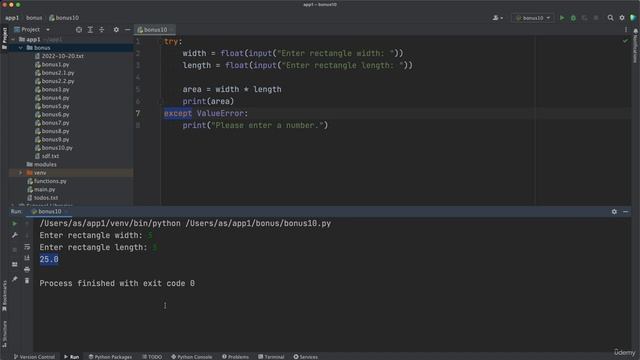
Task: Click bonus10.py file path link in console
Action: (x=258, y=224)
